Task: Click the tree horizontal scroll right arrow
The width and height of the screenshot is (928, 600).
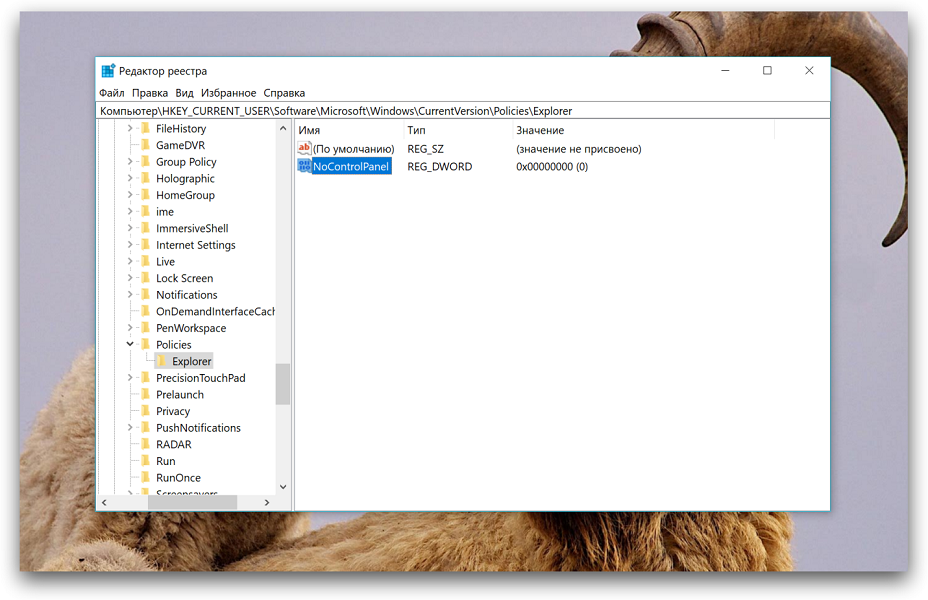Action: (267, 502)
